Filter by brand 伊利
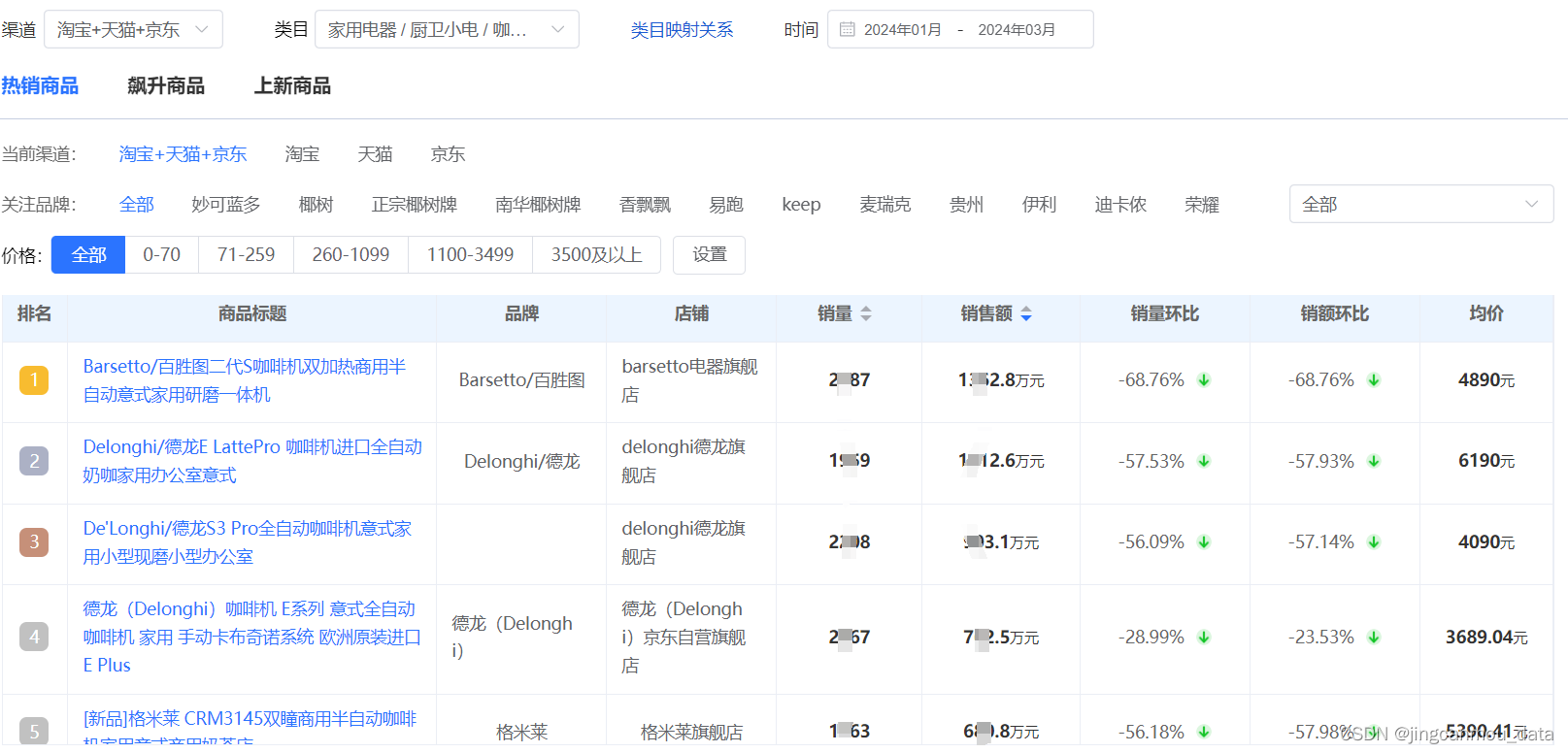 [1039, 205]
